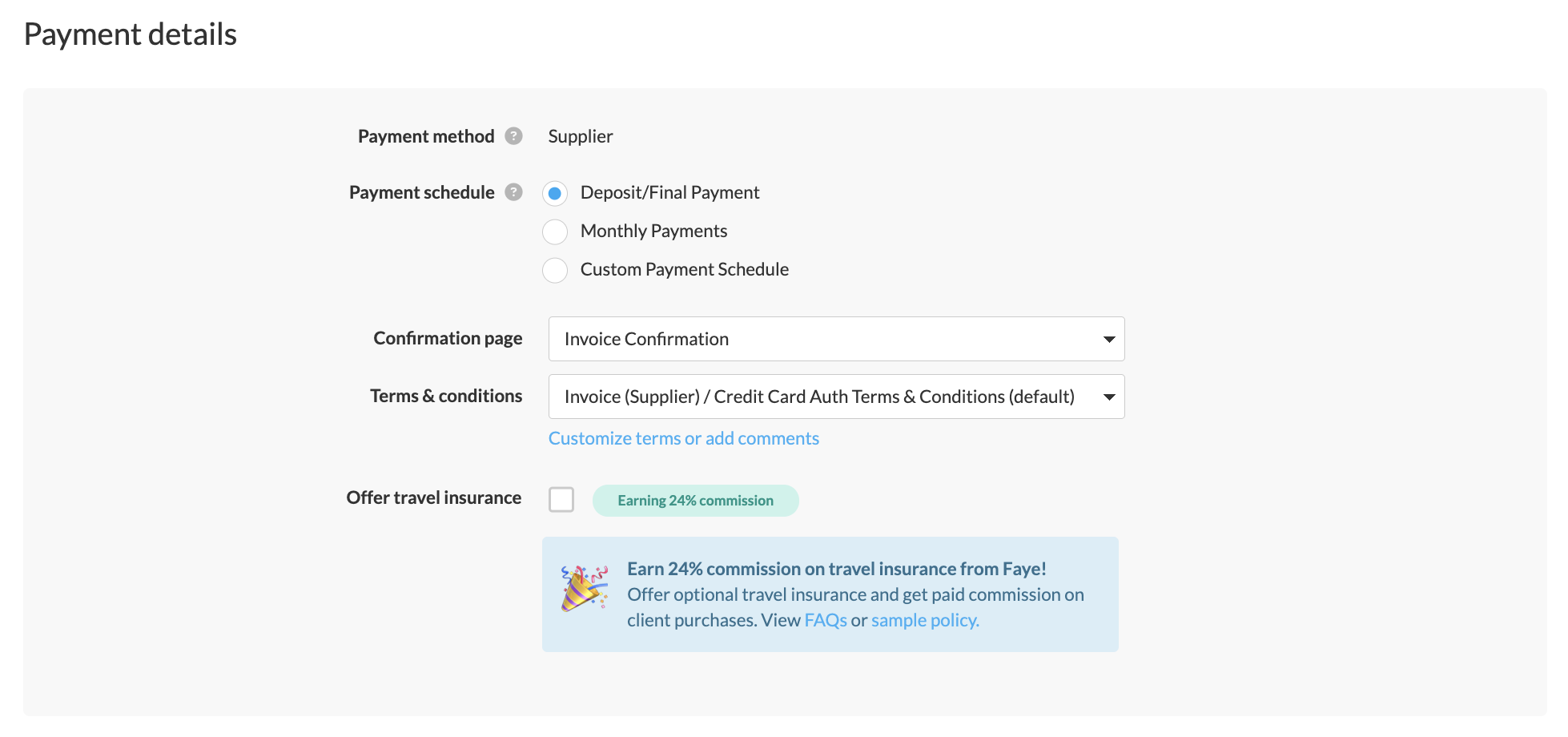Screen dimensions: 1568x737
Task: Click the Offer travel insurance label
Action: 433,497
